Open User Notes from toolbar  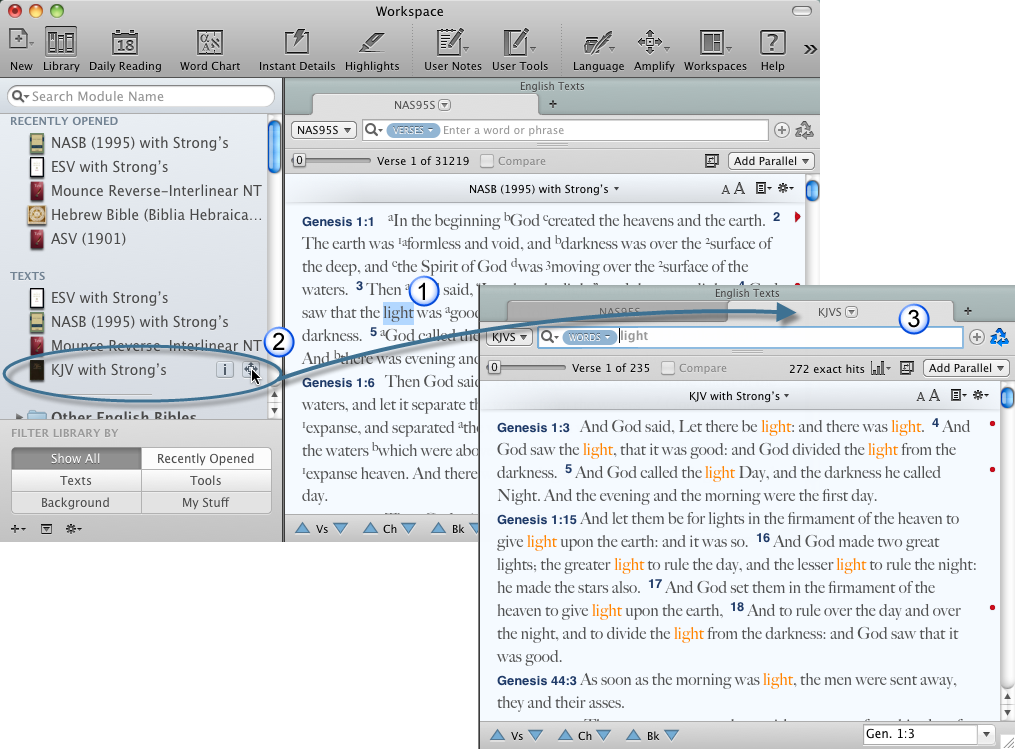[x=452, y=43]
